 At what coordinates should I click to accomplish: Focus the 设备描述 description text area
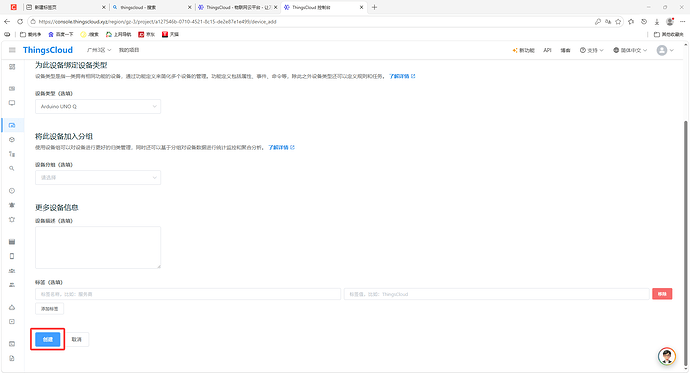(98, 248)
